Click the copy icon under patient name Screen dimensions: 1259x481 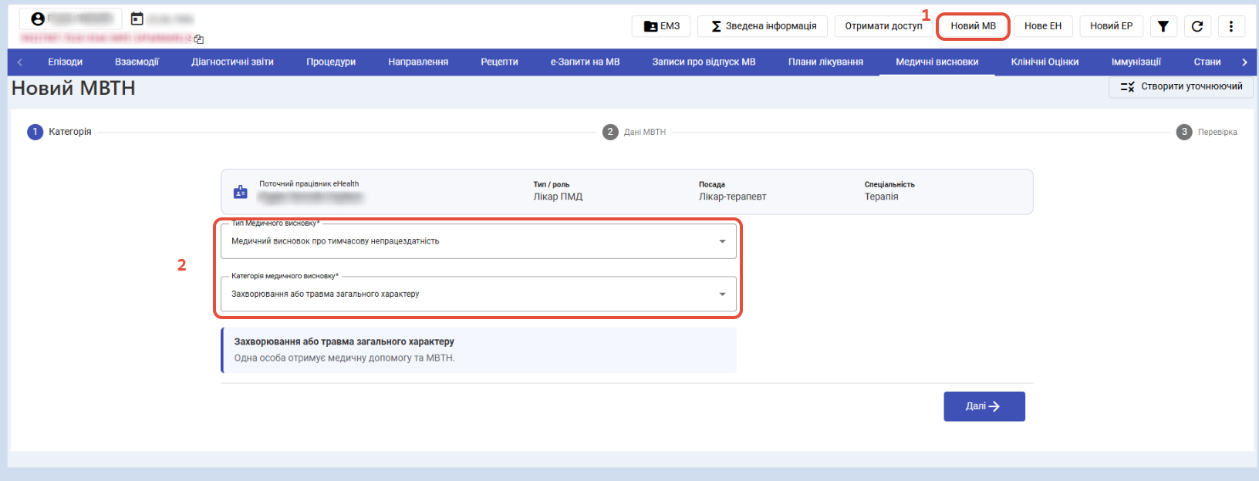[199, 39]
